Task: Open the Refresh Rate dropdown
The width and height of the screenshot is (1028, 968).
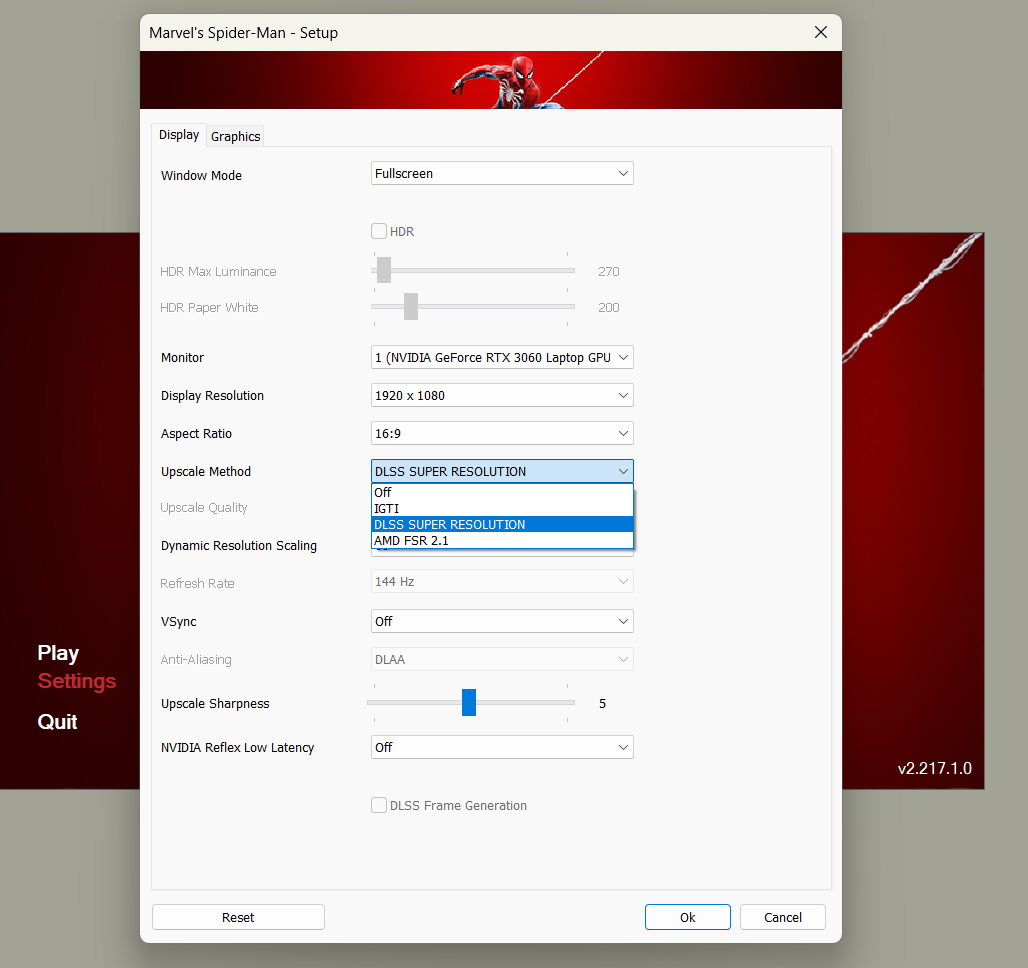Action: [502, 582]
